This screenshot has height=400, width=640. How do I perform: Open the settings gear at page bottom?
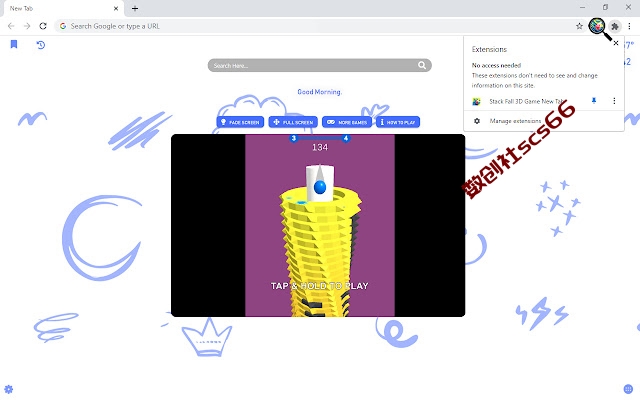9,389
